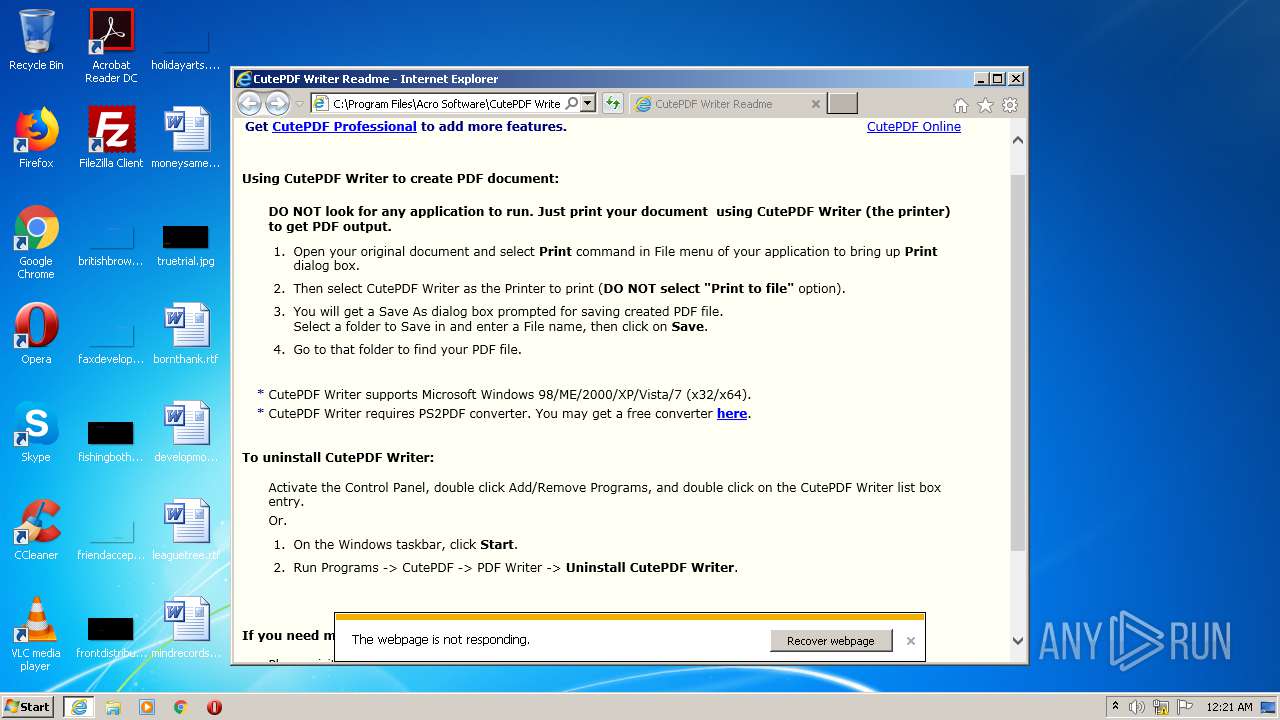
Task: Launch the FileZilla Client shortcut
Action: pos(111,138)
